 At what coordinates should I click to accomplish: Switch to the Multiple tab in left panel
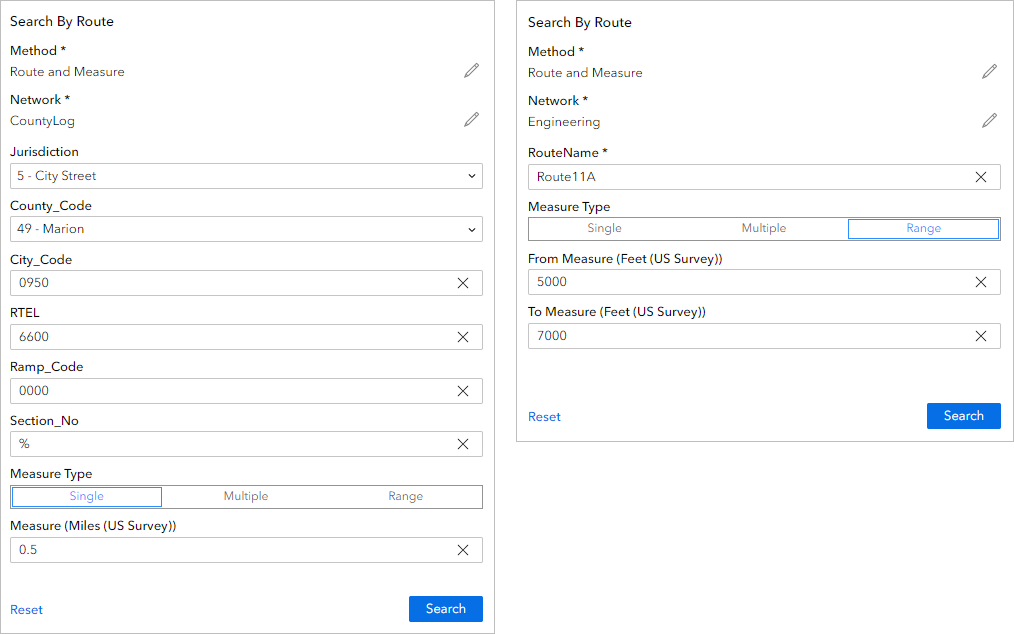246,496
